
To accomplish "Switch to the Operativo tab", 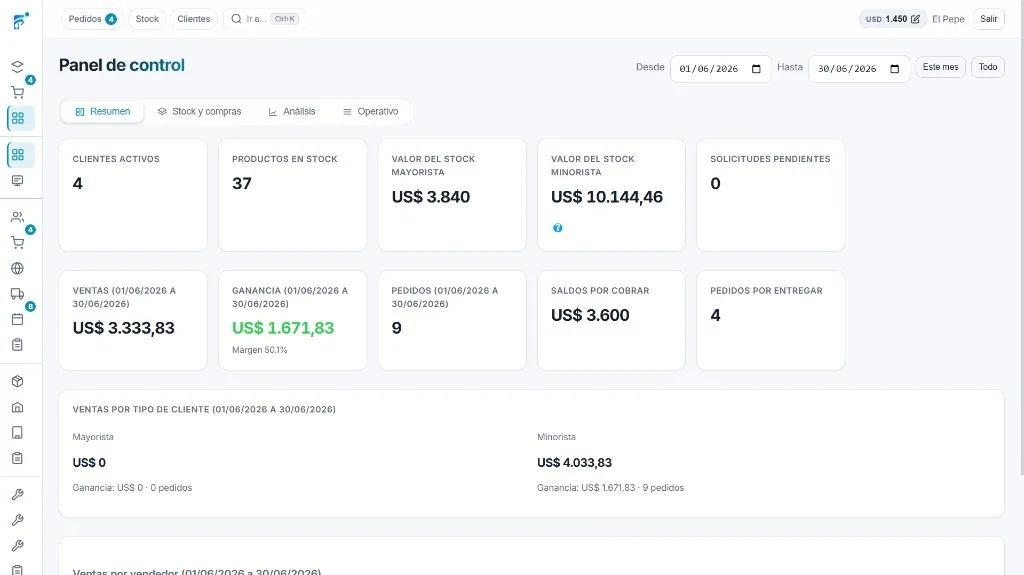I will point(370,112).
